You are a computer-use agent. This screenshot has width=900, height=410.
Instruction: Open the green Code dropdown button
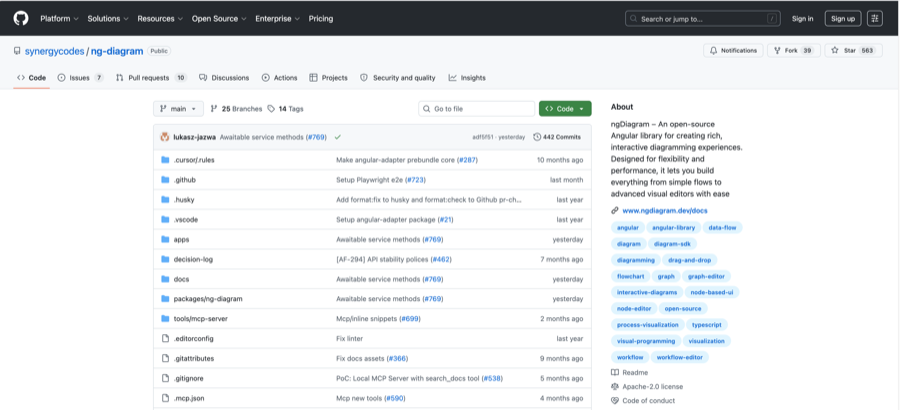pos(565,109)
